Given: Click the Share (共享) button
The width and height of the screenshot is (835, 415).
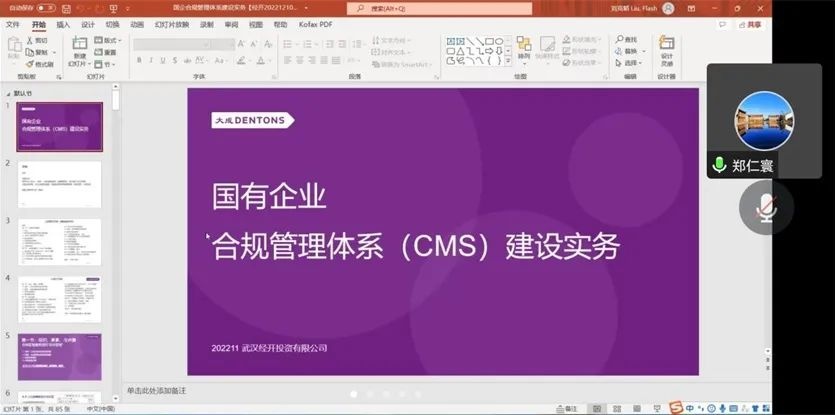Looking at the screenshot, I should pyautogui.click(x=750, y=25).
